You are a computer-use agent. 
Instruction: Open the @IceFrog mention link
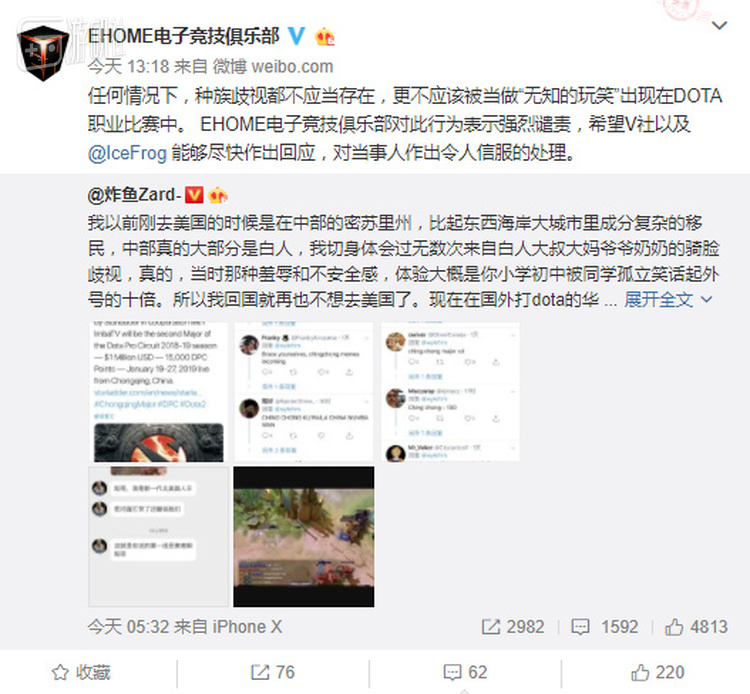[x=127, y=153]
